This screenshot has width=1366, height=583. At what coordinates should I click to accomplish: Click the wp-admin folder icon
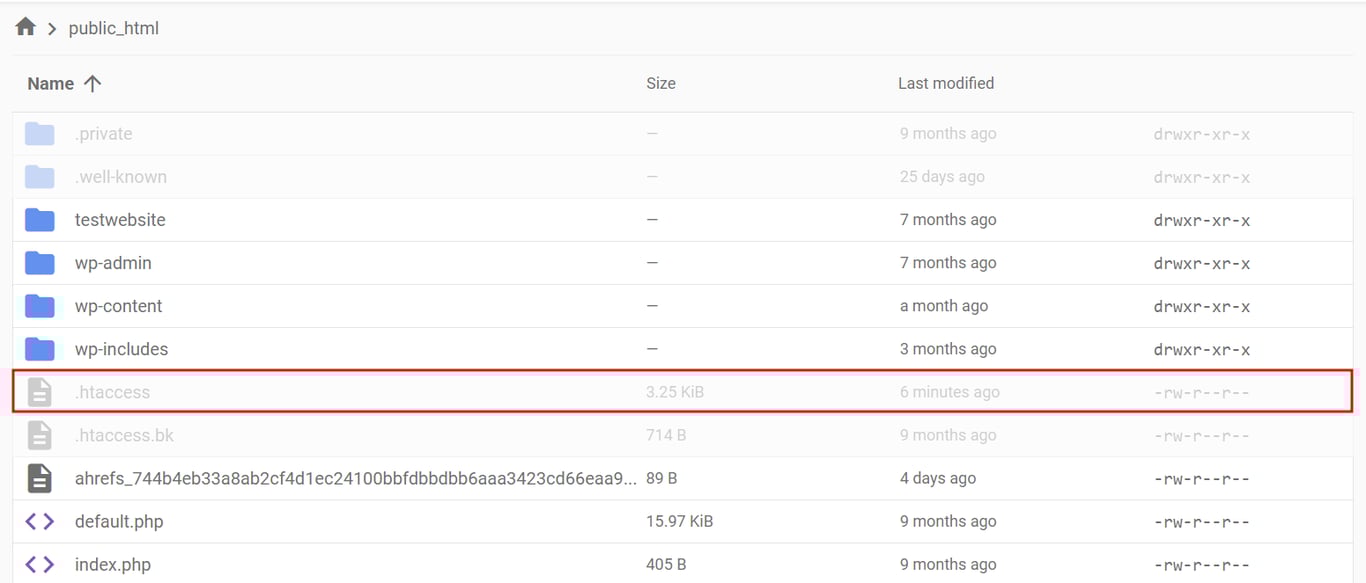coord(38,262)
